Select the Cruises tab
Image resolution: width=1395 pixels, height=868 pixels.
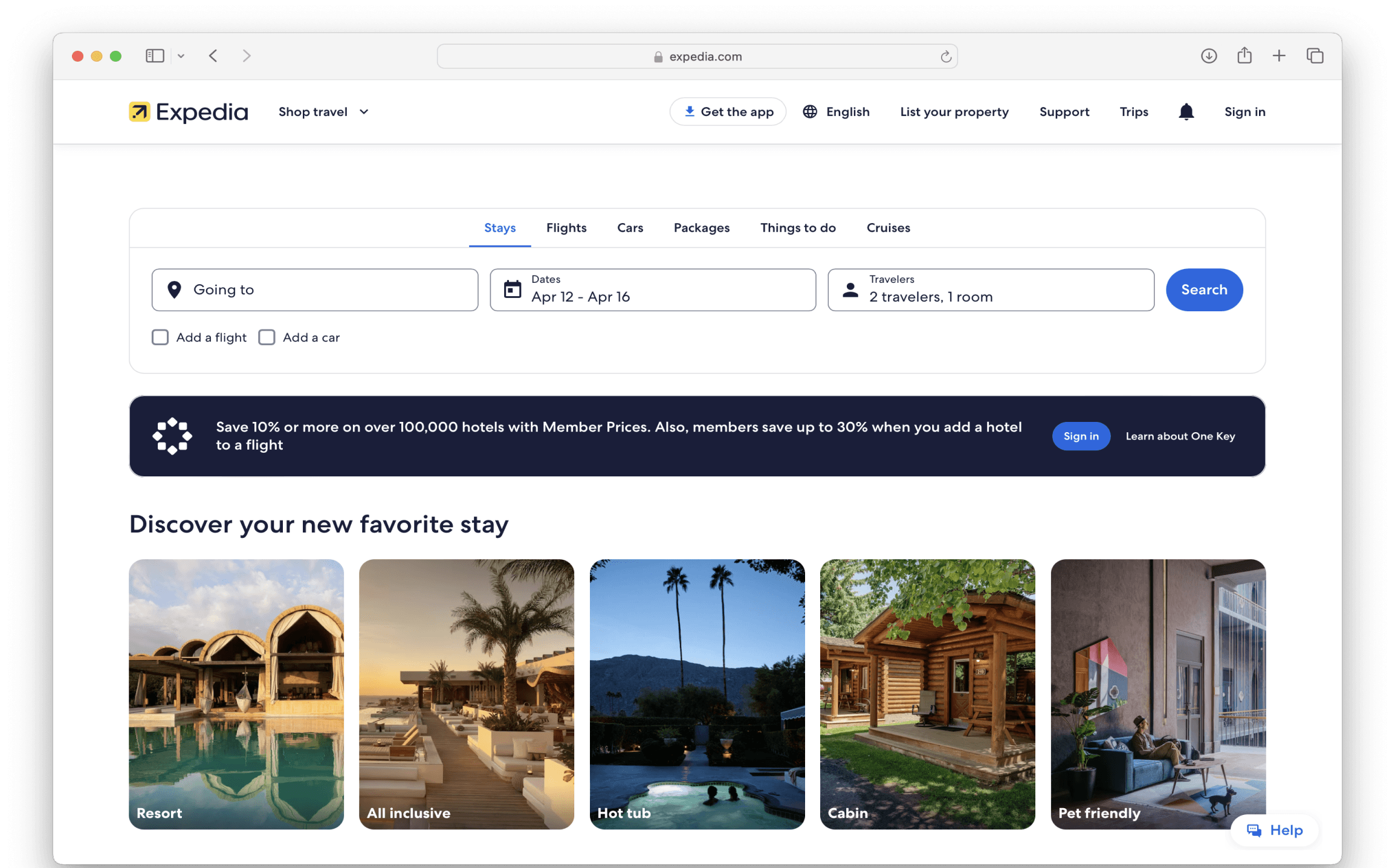pyautogui.click(x=888, y=228)
